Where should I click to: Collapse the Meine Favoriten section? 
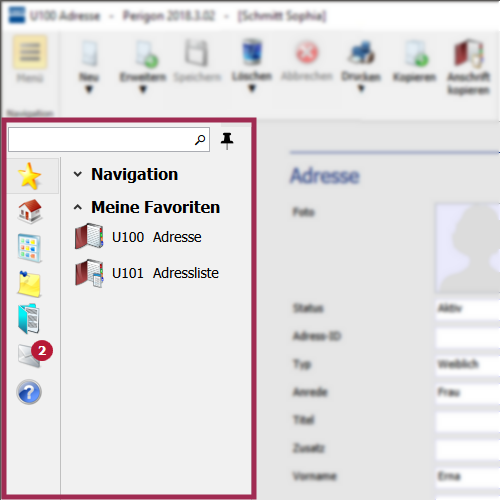tap(78, 207)
